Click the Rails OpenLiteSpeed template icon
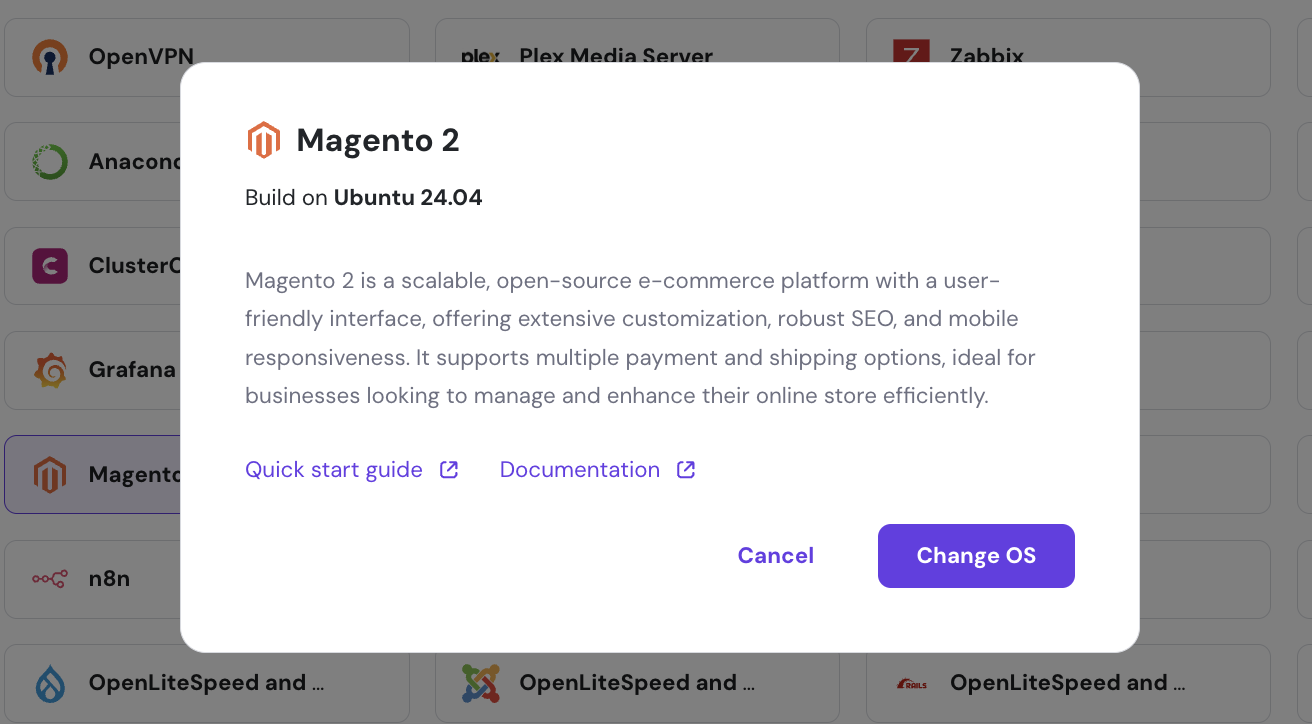Screen dimensions: 1312x724 click(x=909, y=682)
